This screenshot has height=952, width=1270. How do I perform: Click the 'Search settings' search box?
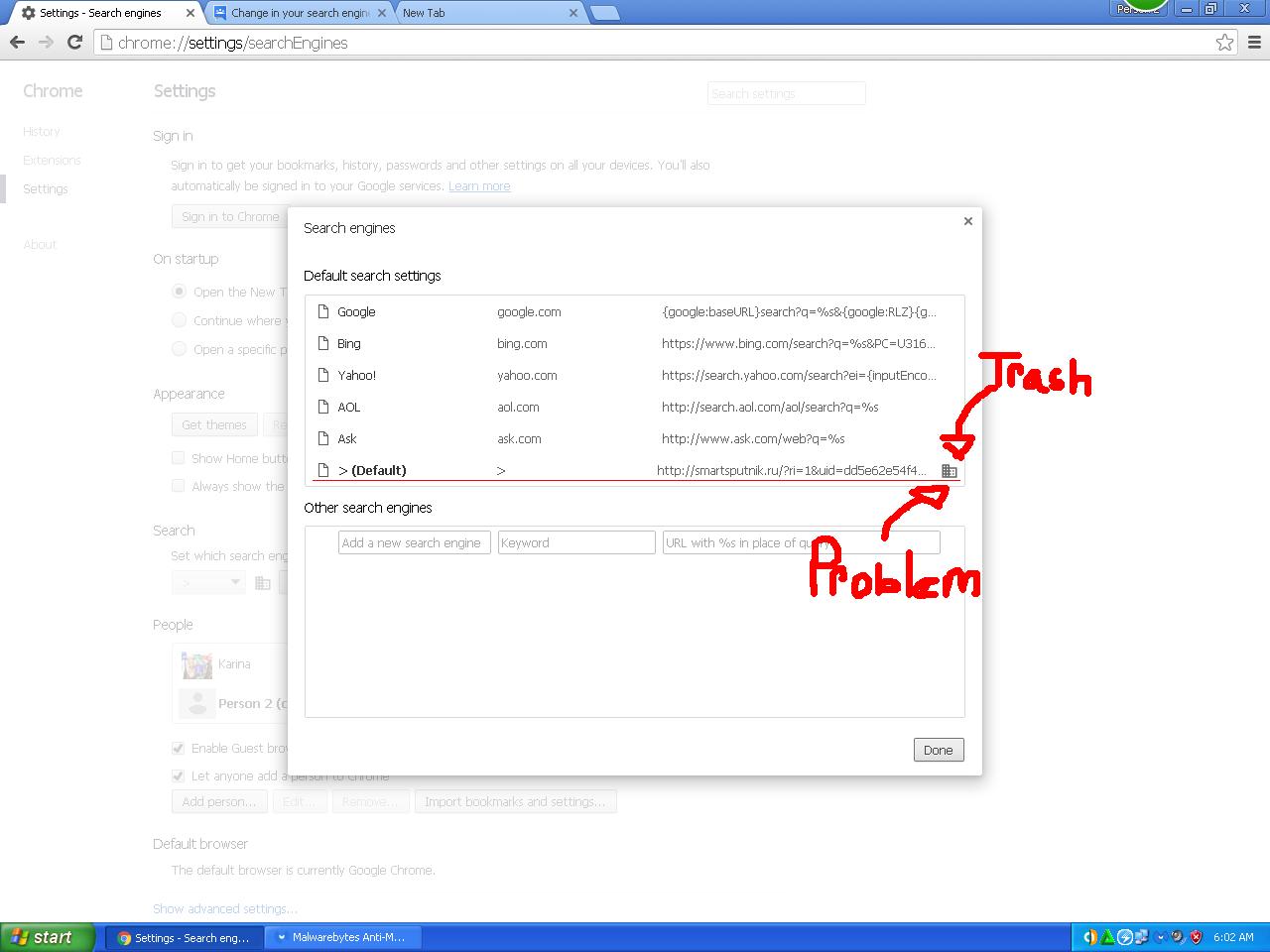(787, 93)
